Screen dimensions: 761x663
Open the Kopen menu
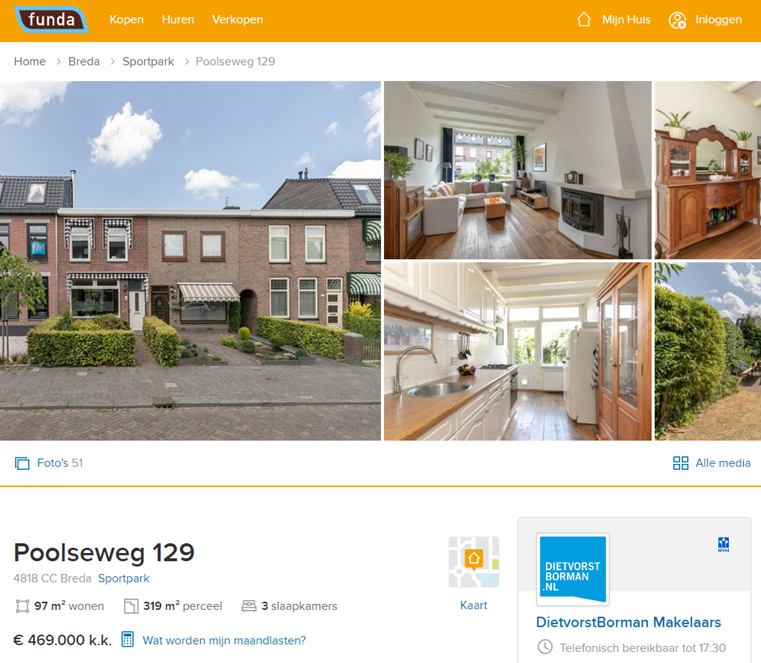[x=126, y=19]
